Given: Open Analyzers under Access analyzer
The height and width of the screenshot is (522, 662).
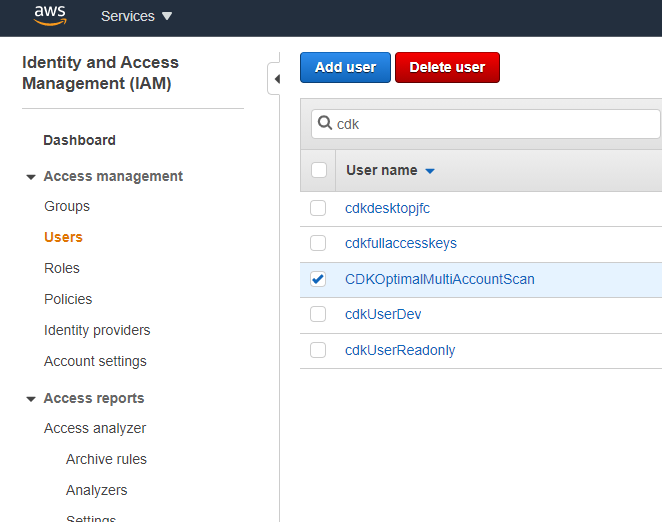Looking at the screenshot, I should click(96, 490).
